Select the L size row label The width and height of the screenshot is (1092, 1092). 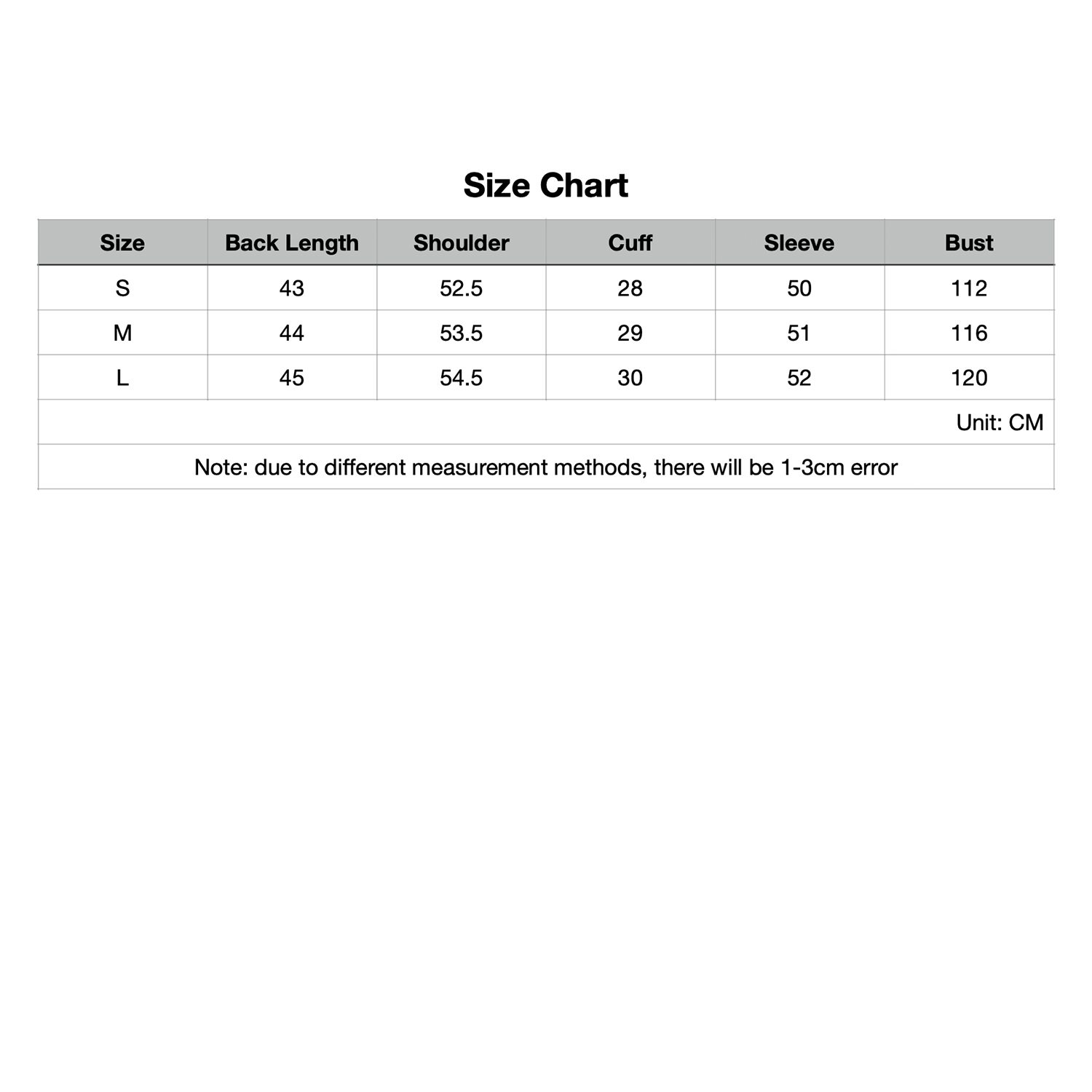[x=122, y=378]
